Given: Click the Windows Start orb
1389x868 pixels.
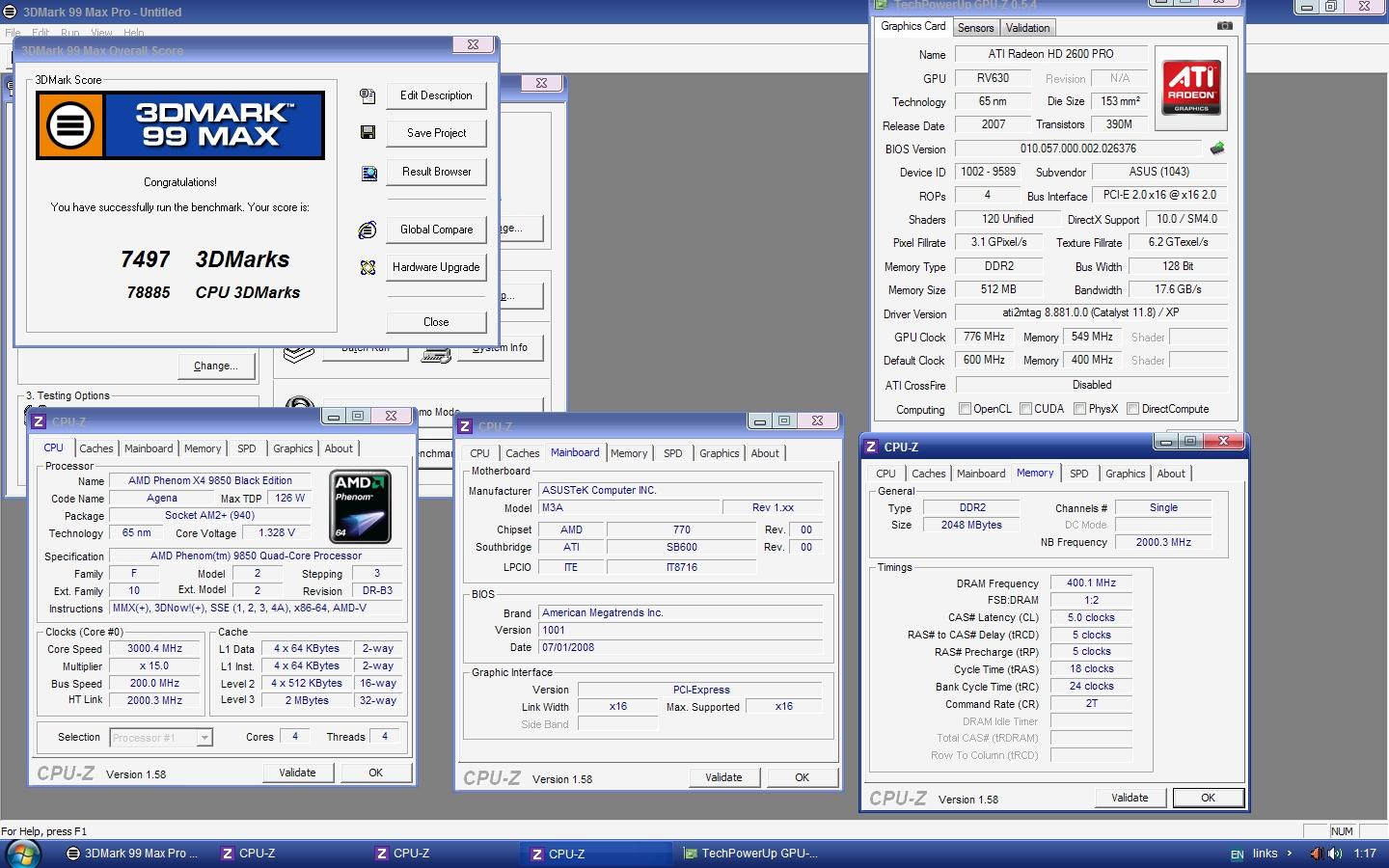Looking at the screenshot, I should coord(23,854).
